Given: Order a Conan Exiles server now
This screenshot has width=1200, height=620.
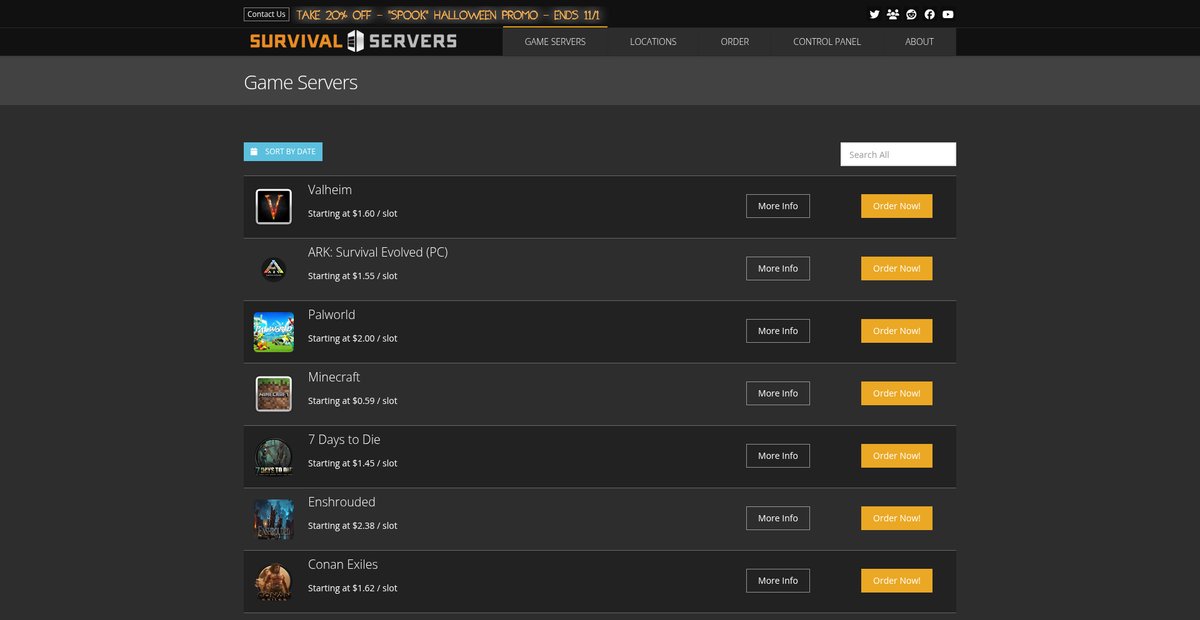Looking at the screenshot, I should (897, 580).
